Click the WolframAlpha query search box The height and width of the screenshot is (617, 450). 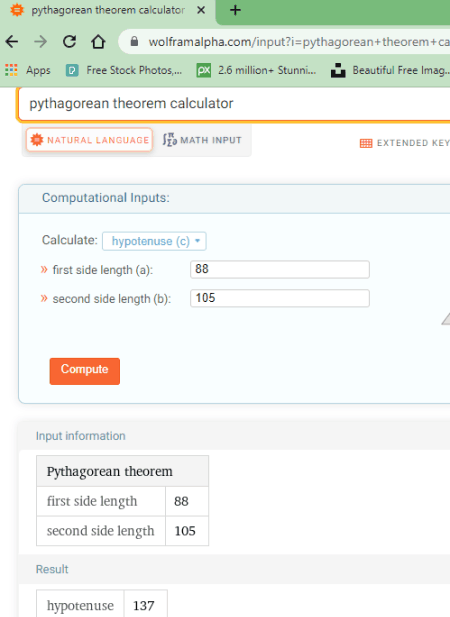(236, 104)
